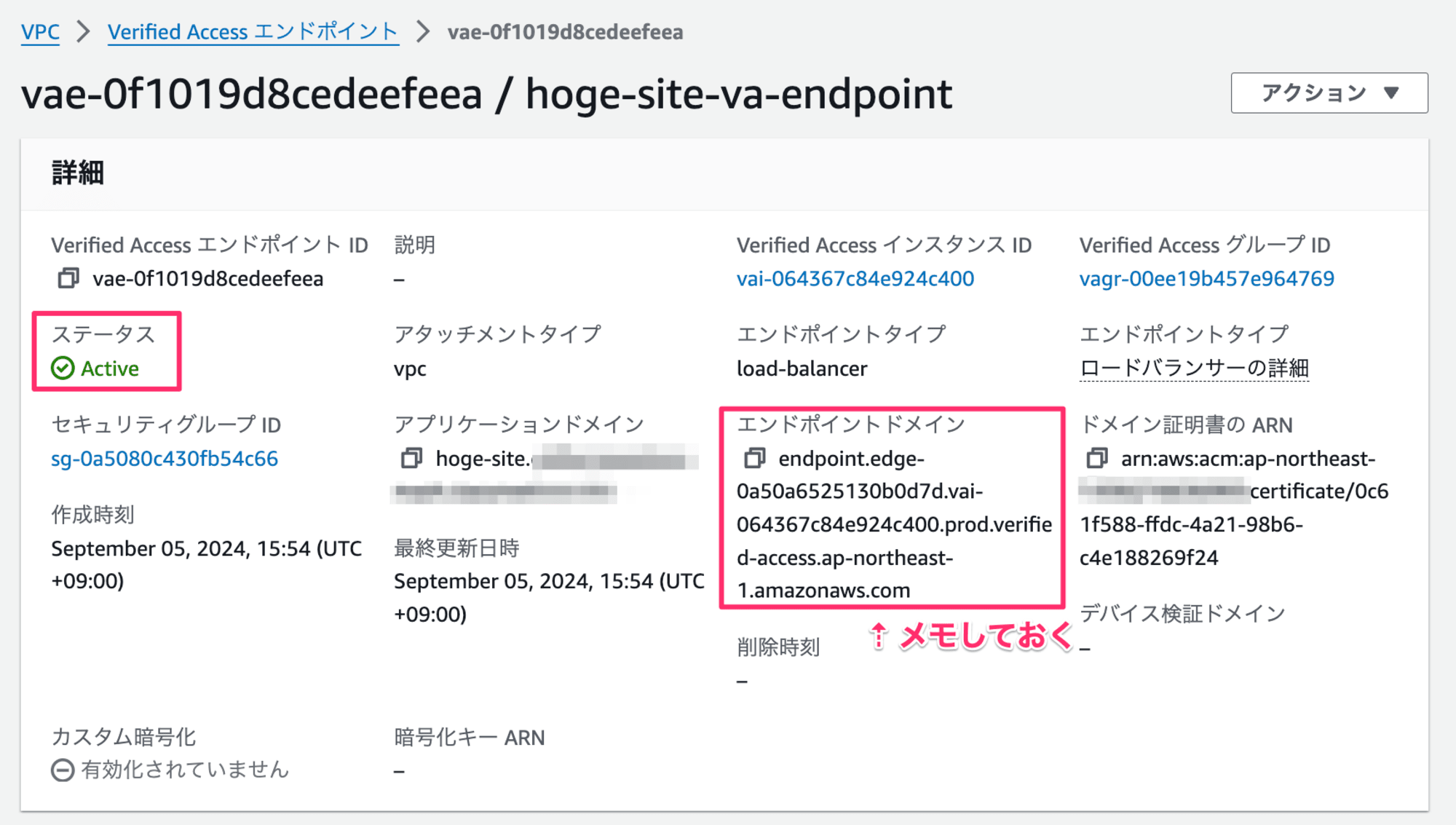Click the 詳細 section heading
The width and height of the screenshot is (1456, 825).
(78, 173)
